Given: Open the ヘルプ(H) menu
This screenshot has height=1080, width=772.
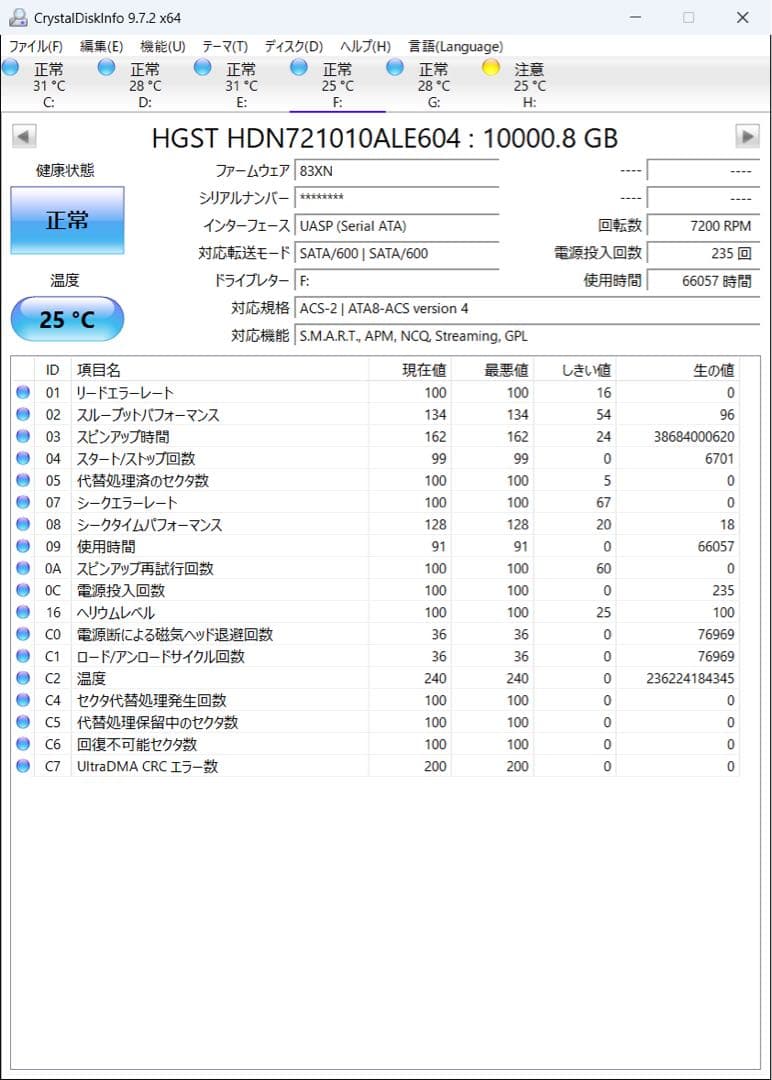Looking at the screenshot, I should (365, 46).
